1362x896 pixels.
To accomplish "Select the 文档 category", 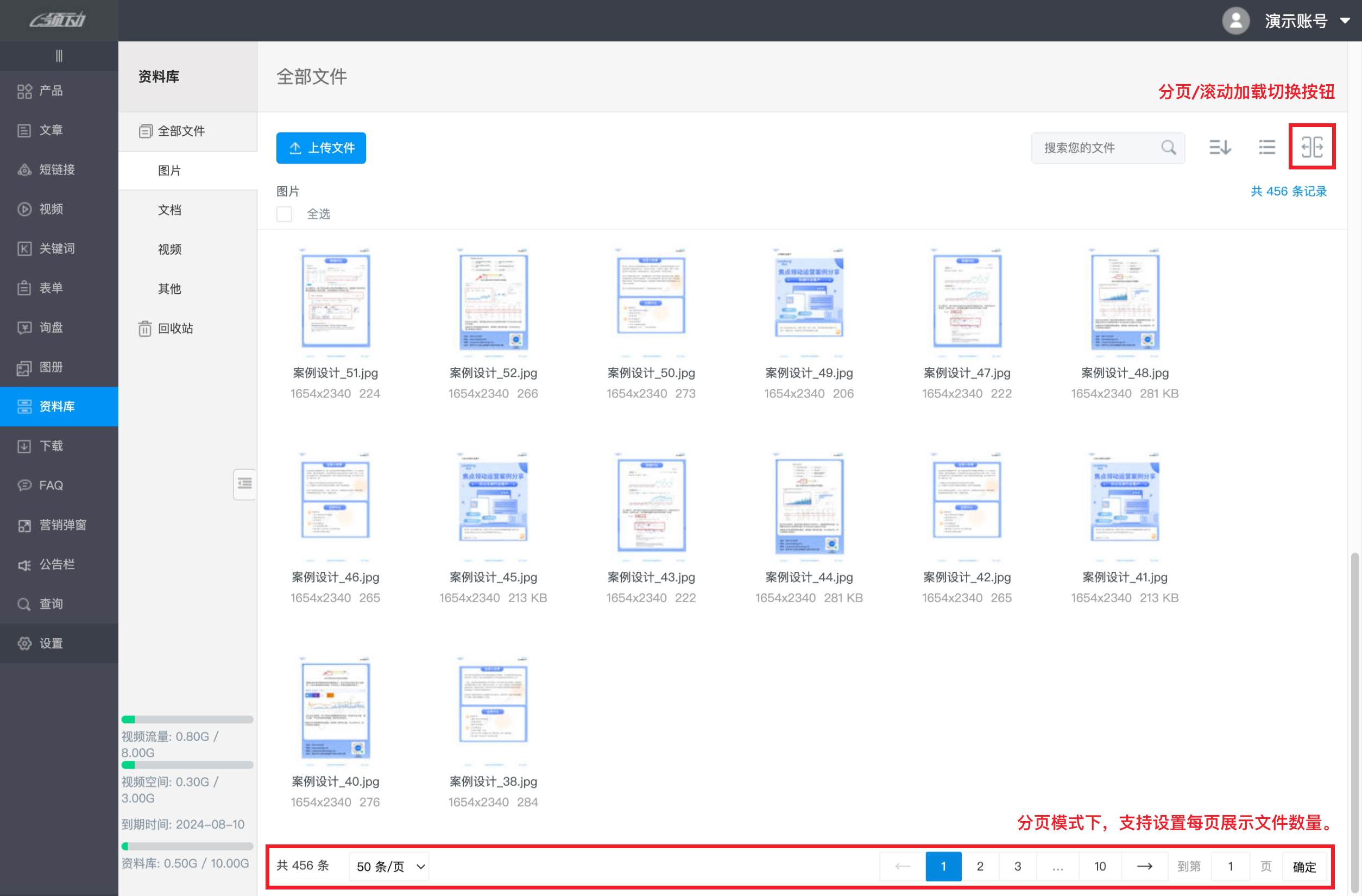I will click(x=169, y=210).
